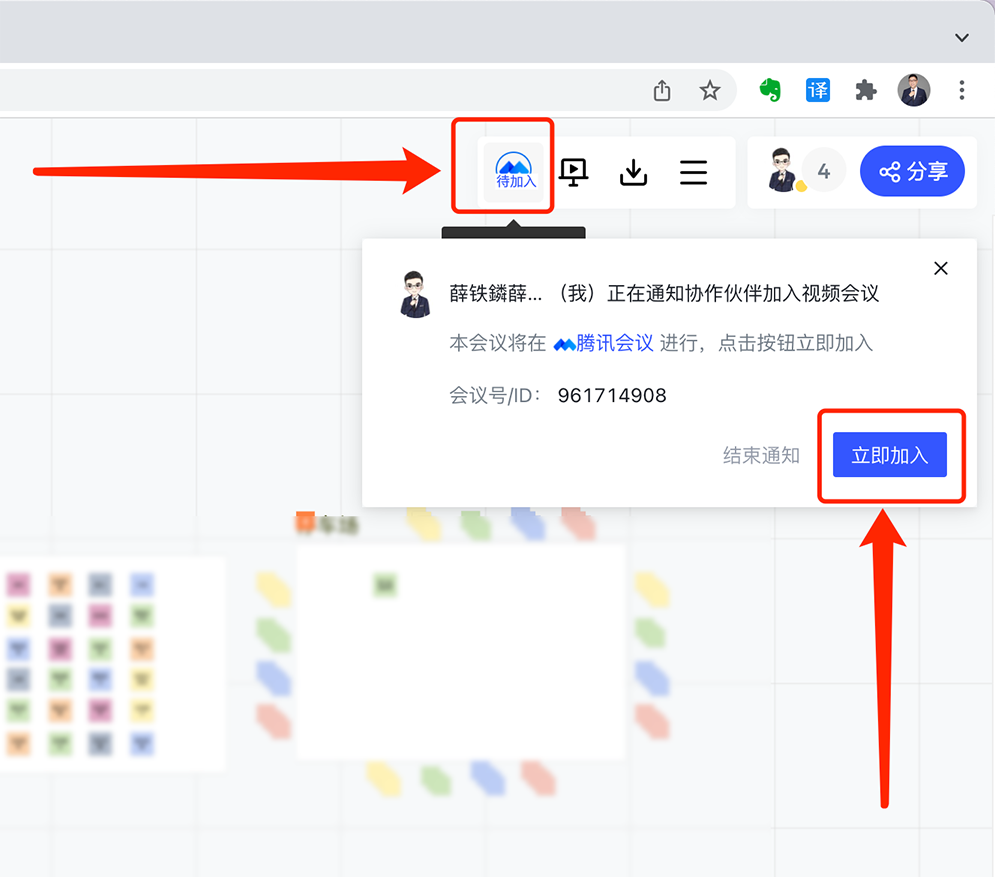
Task: Click the browser share page icon
Action: click(662, 91)
